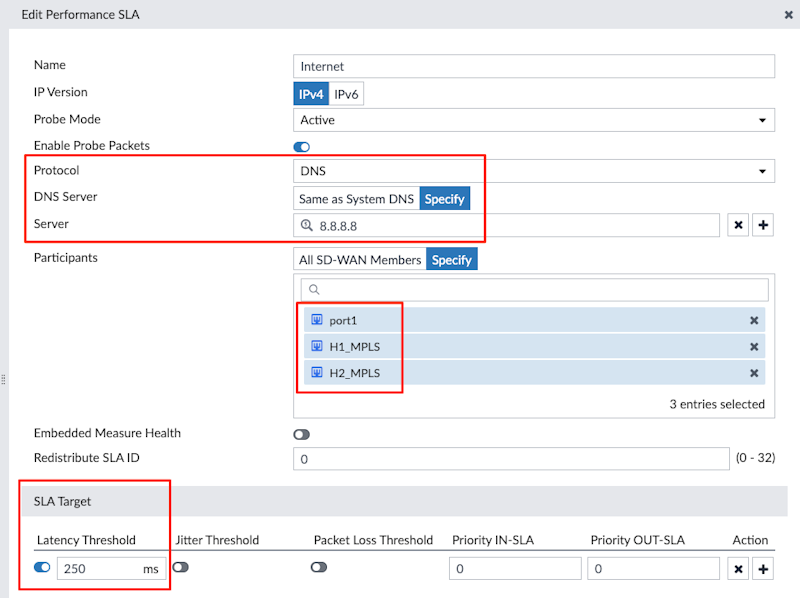The image size is (800, 598).
Task: Remove port1 from the participants list
Action: 753,320
